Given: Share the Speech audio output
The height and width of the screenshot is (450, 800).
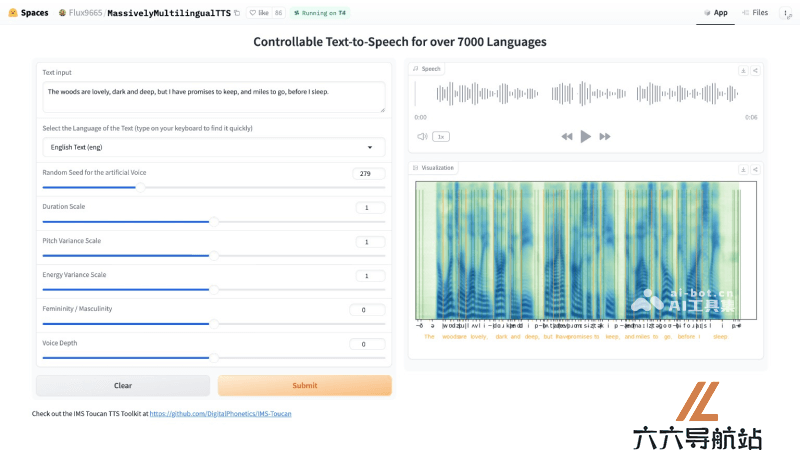Looking at the screenshot, I should [756, 70].
